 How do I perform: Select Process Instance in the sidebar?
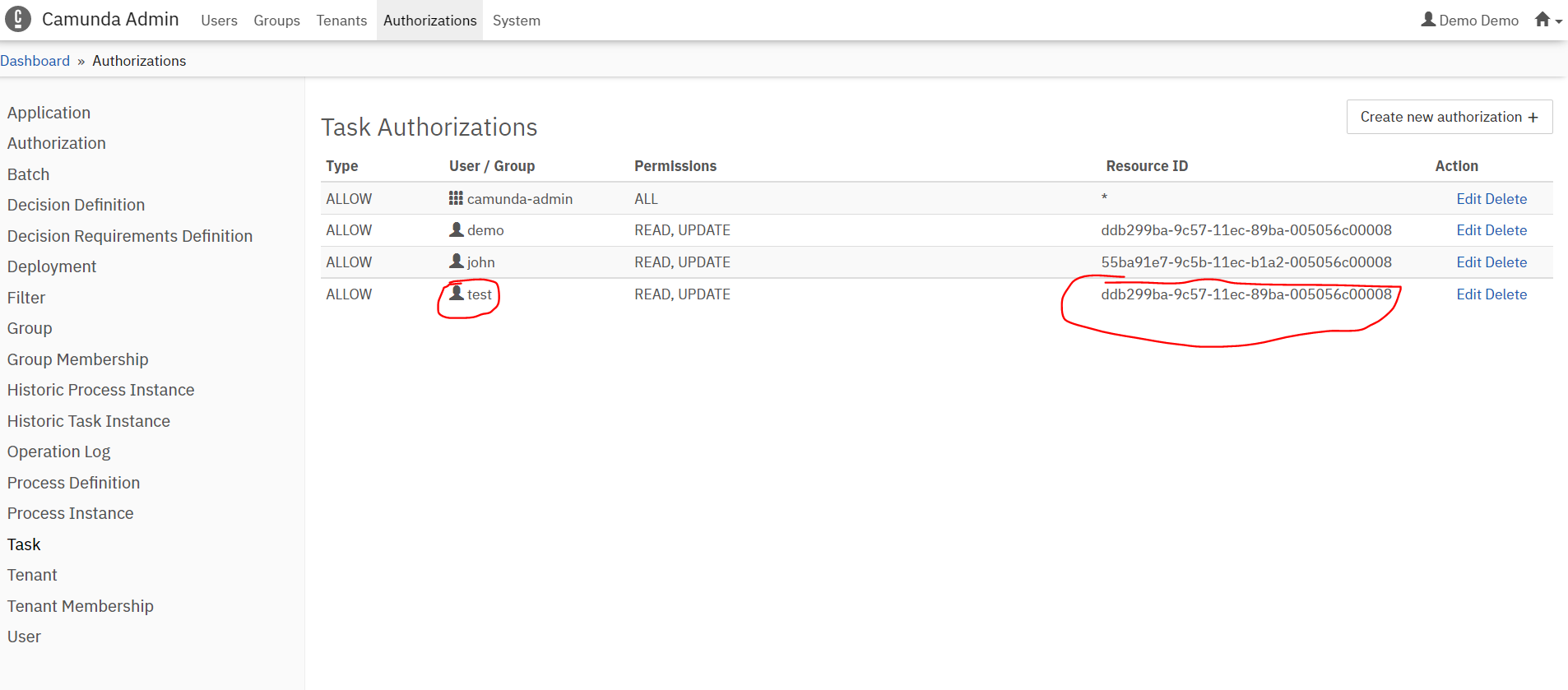(x=71, y=513)
